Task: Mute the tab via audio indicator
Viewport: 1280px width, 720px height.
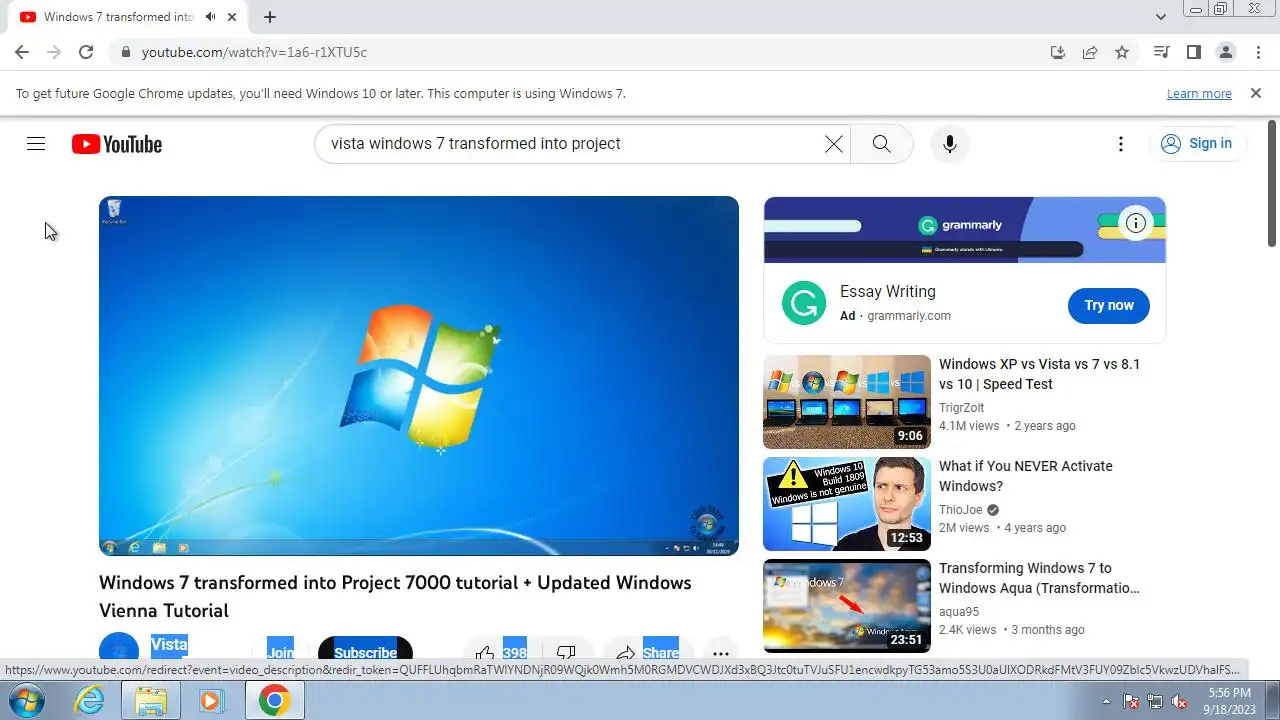Action: click(210, 17)
